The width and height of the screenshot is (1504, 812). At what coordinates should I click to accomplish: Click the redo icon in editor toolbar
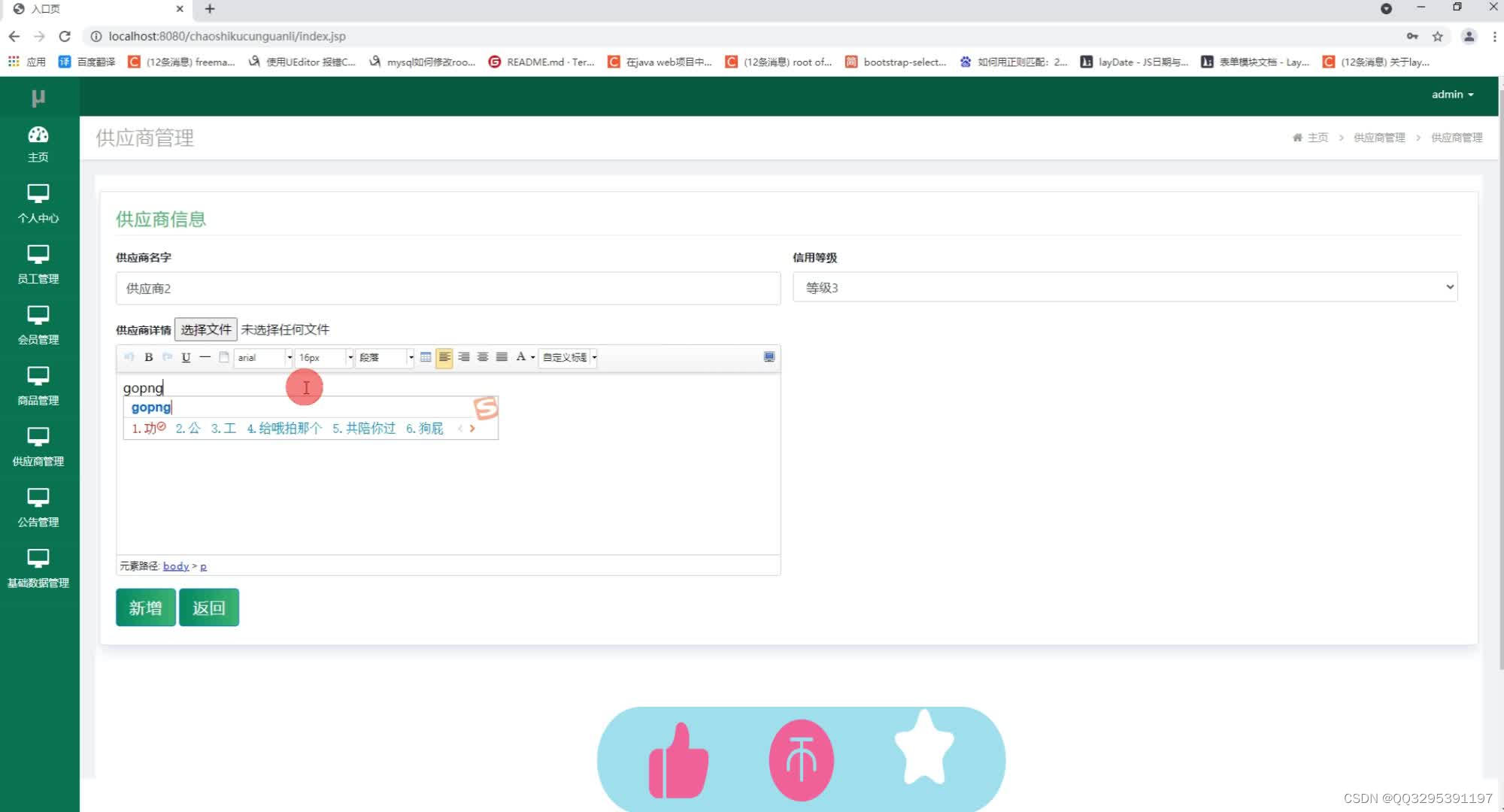tap(167, 357)
